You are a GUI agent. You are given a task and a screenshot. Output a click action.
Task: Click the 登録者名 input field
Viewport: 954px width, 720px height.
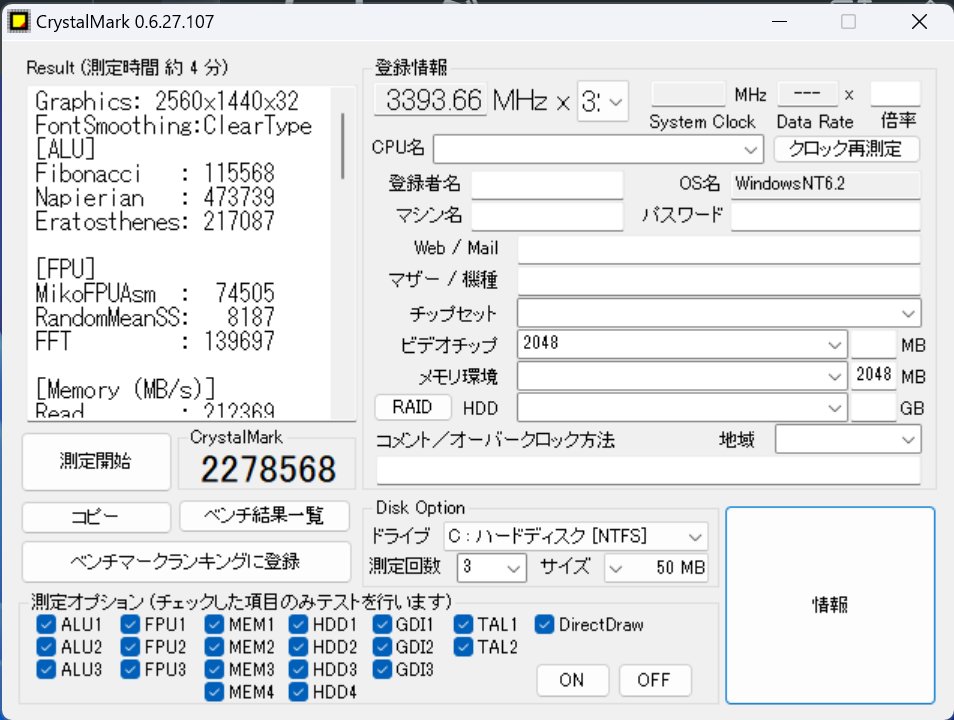[x=547, y=185]
